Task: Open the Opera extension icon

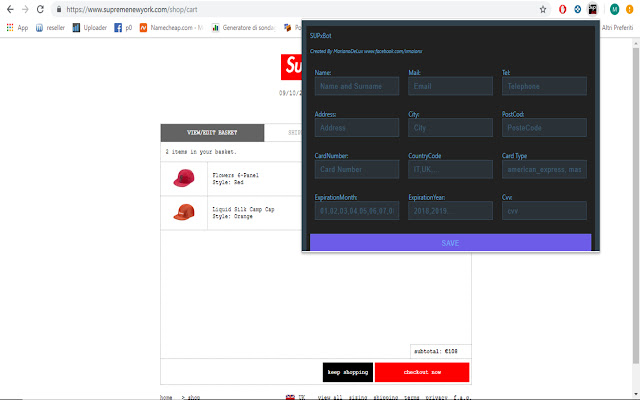Action: point(562,9)
